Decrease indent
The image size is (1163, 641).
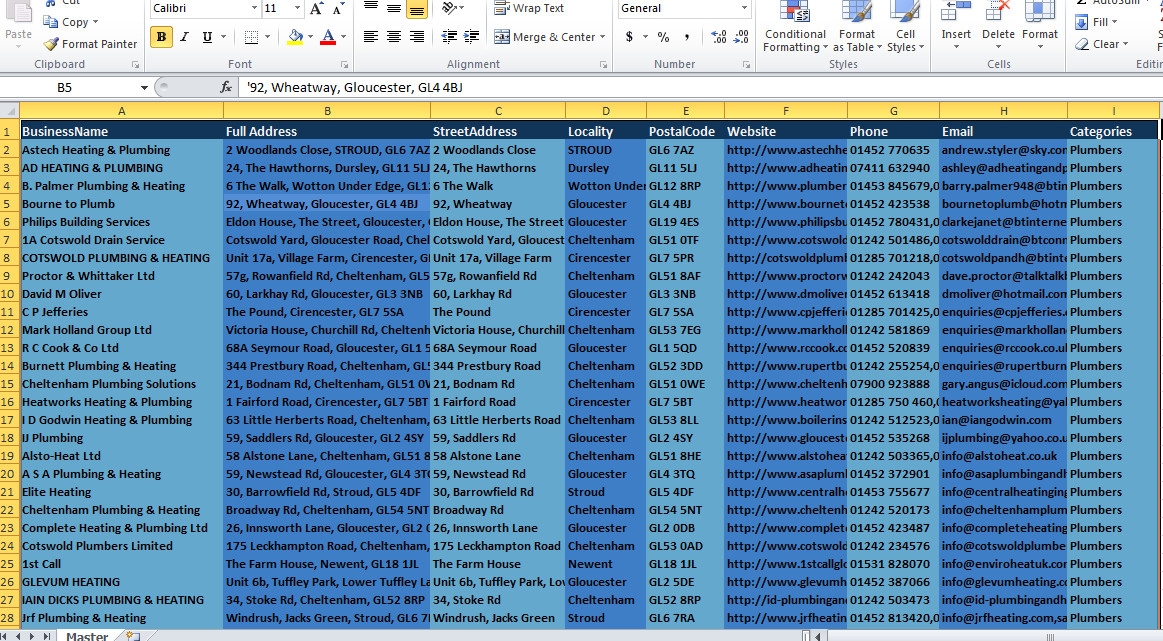tap(449, 36)
